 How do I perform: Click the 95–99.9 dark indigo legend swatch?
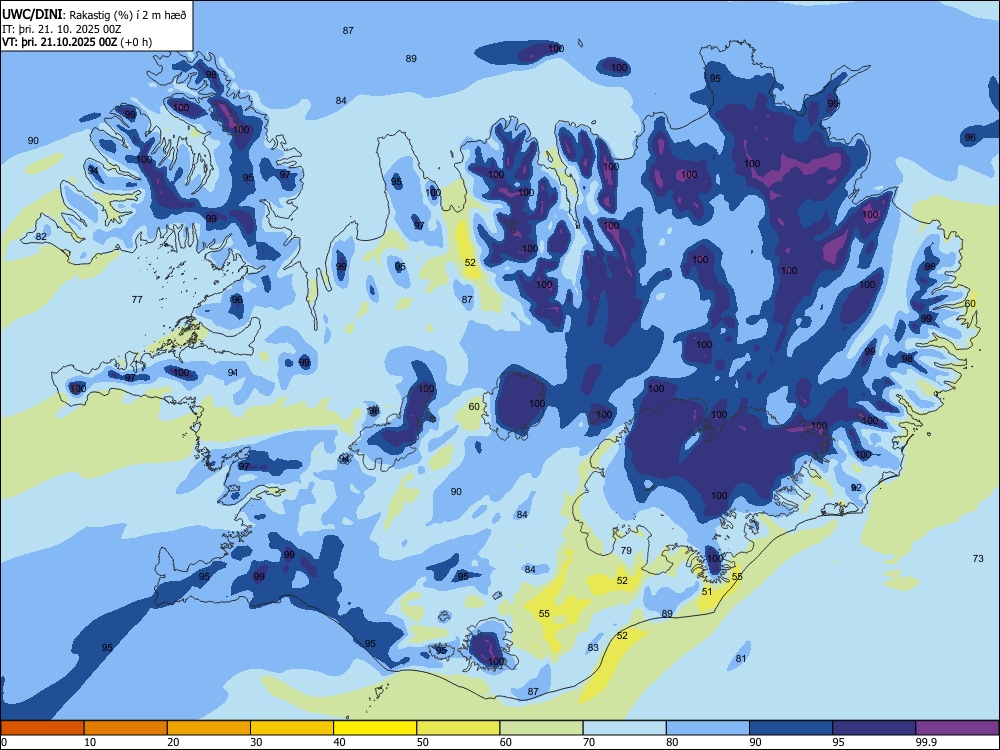pos(874,728)
